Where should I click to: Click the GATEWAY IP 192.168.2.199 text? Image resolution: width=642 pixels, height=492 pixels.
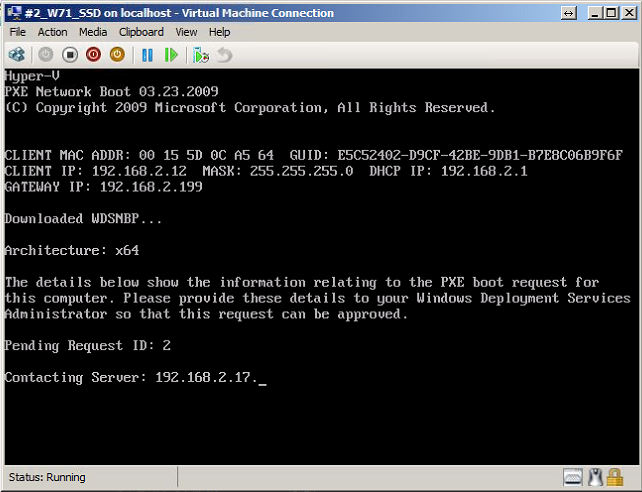(104, 187)
